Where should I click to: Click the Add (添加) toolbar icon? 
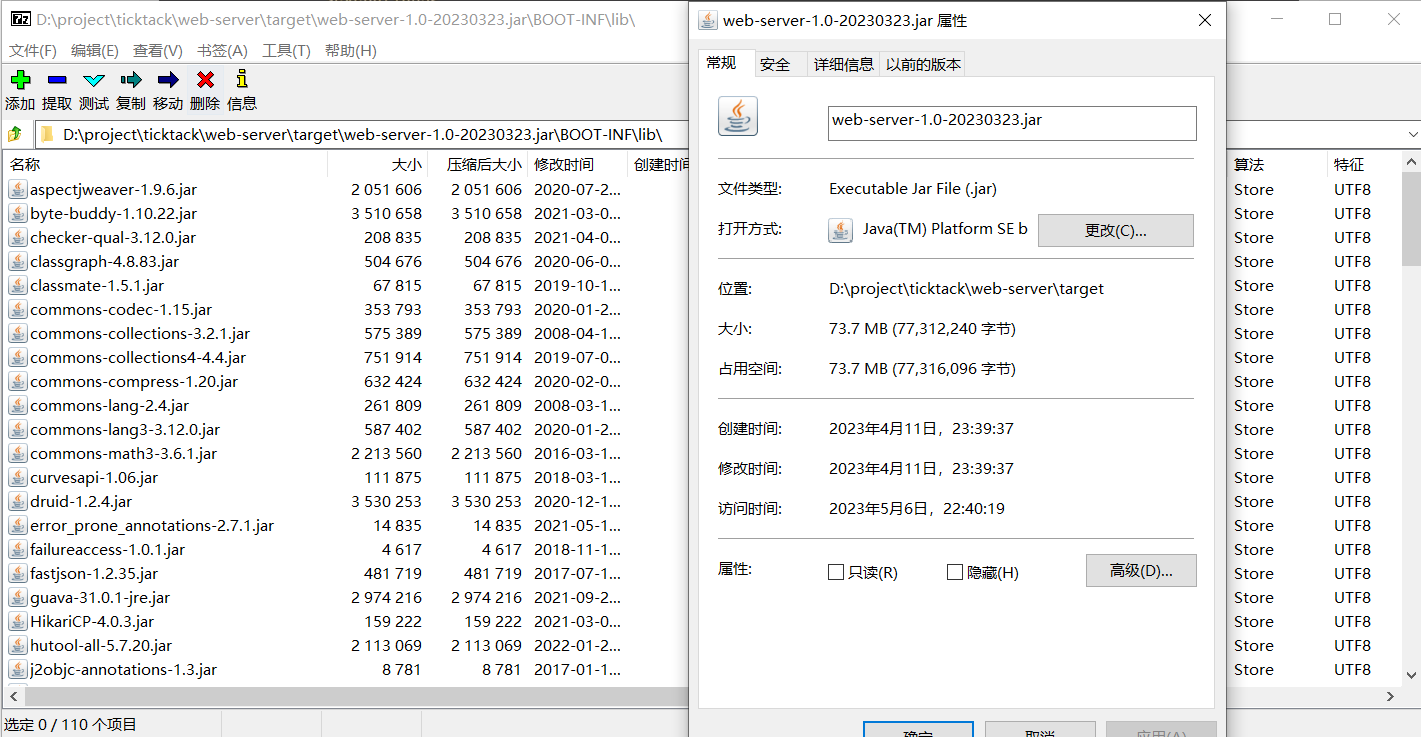point(20,80)
